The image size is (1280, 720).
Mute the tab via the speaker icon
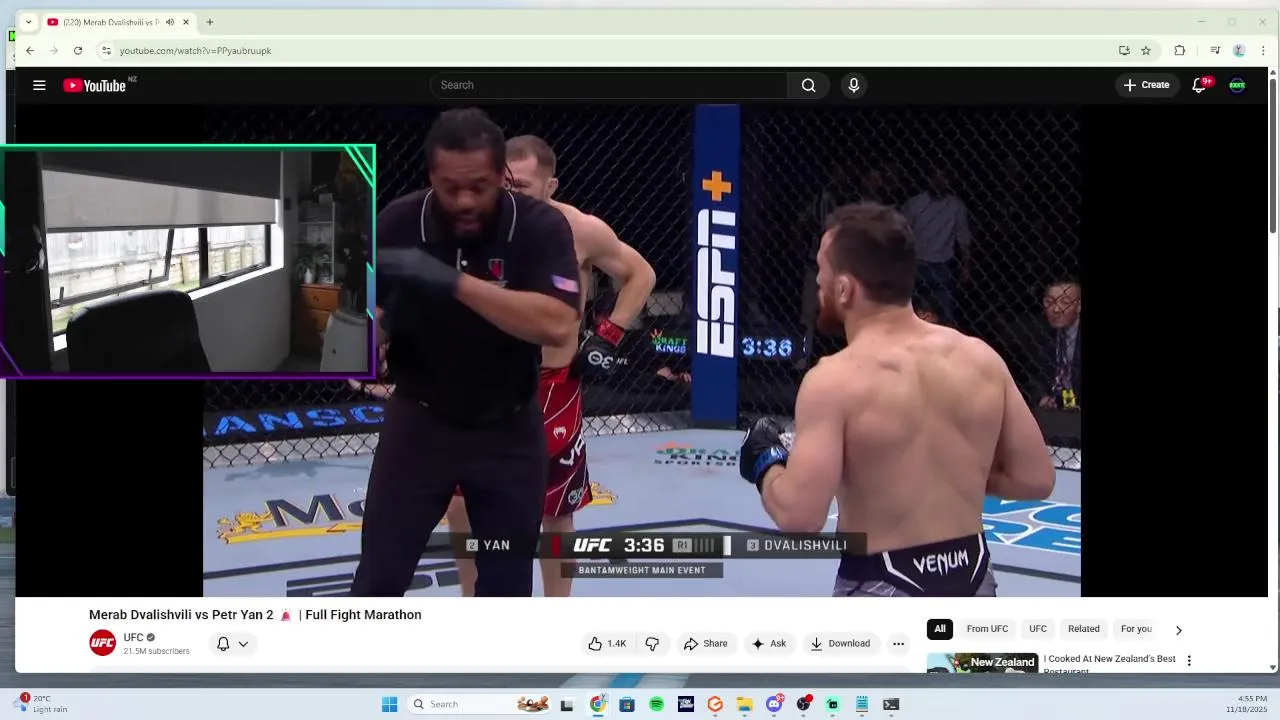(169, 22)
